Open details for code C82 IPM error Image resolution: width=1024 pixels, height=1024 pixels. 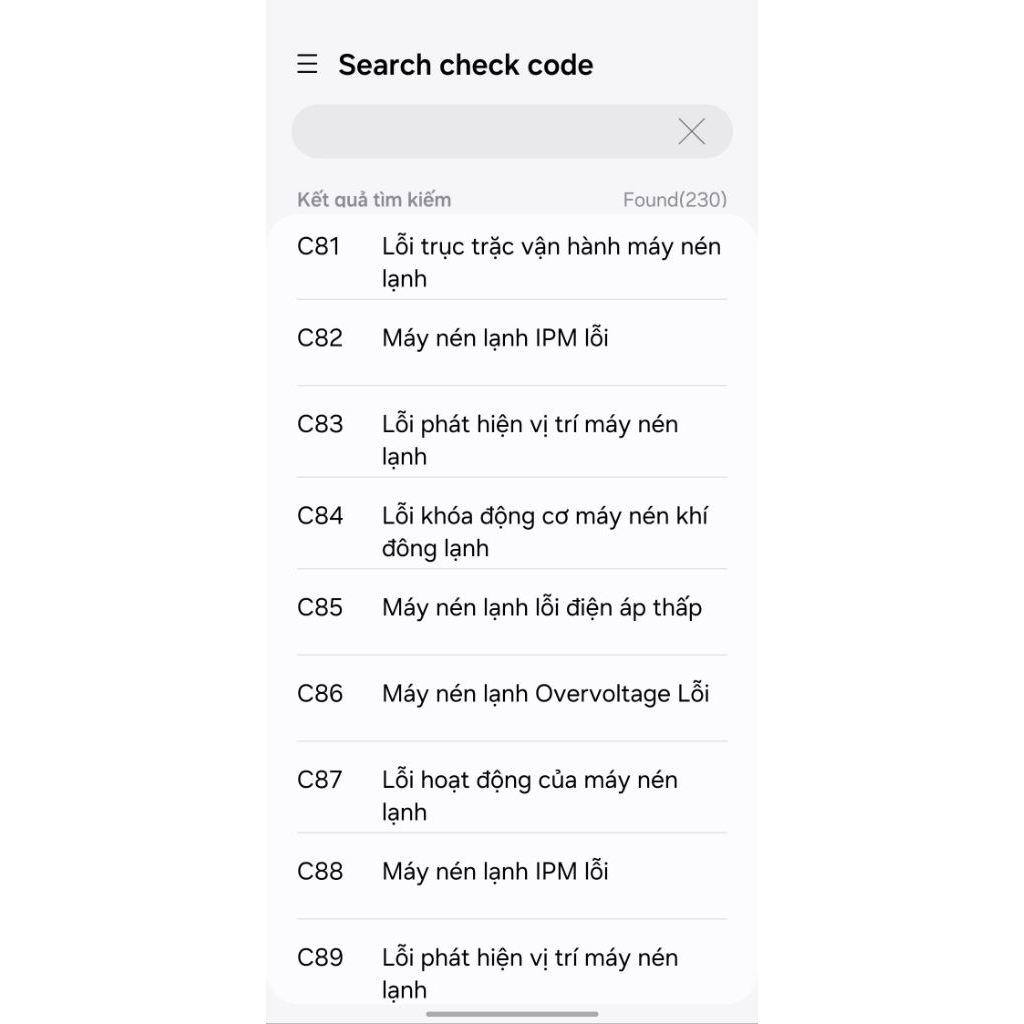(512, 338)
